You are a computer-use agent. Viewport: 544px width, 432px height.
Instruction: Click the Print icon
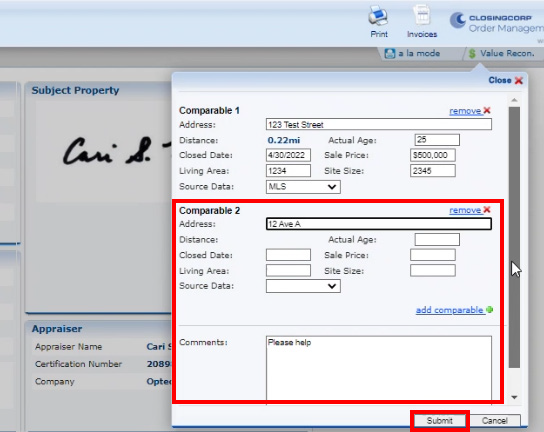pyautogui.click(x=378, y=16)
